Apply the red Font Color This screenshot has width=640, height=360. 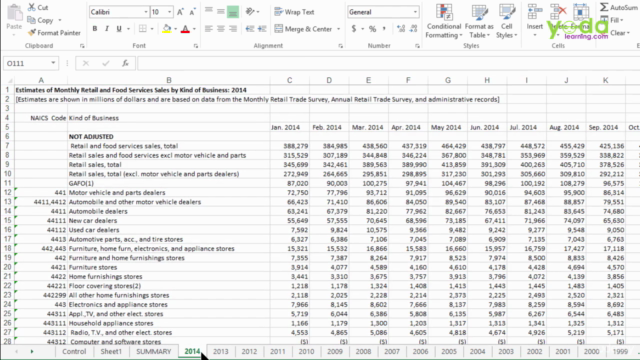click(185, 29)
